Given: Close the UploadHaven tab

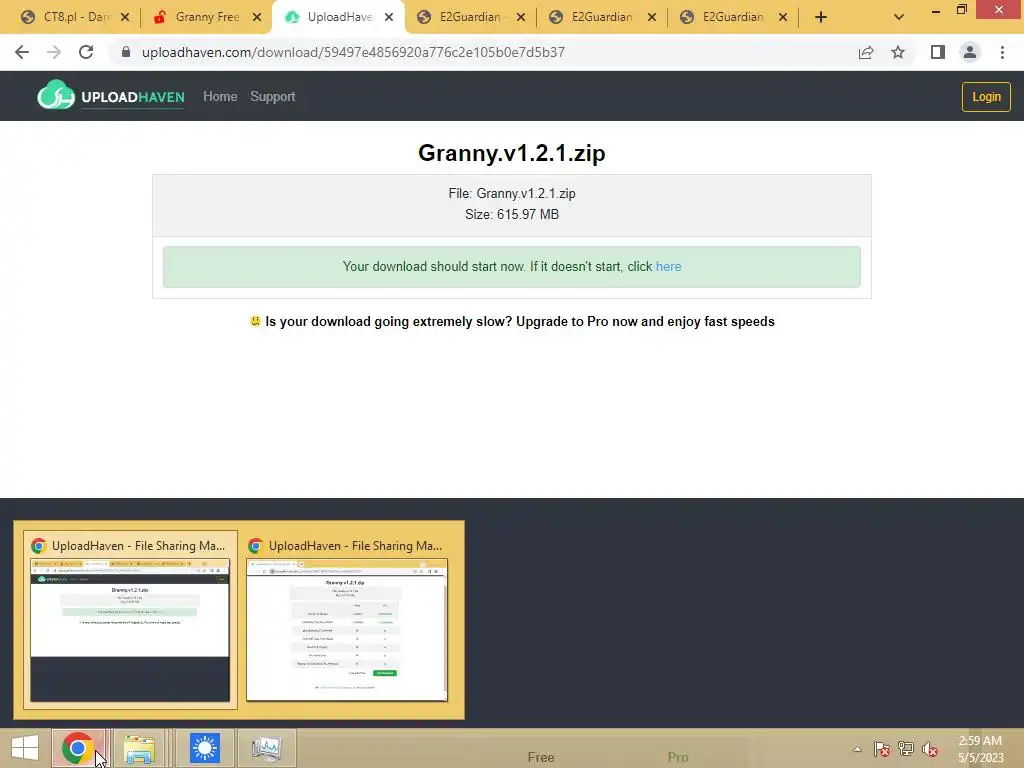Looking at the screenshot, I should pyautogui.click(x=389, y=18).
